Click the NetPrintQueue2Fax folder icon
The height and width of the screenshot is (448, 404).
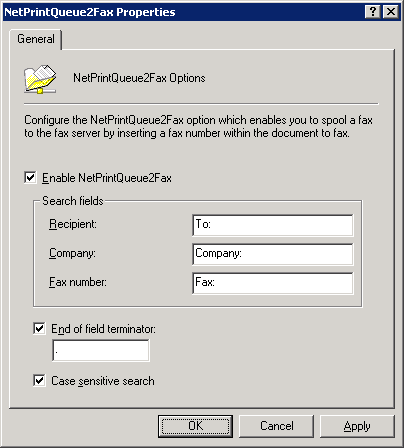click(x=40, y=79)
